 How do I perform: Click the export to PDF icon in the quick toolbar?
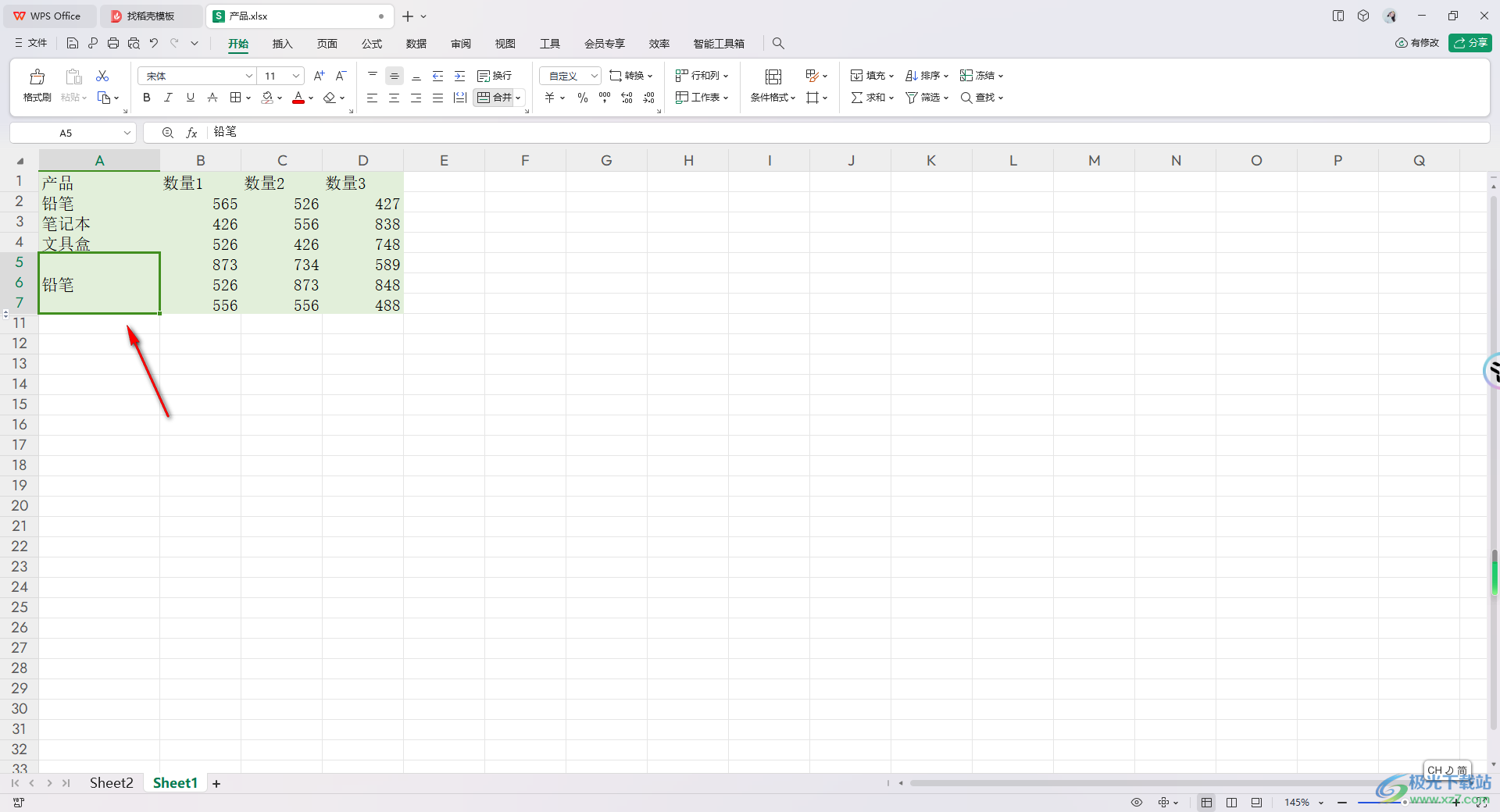[x=93, y=43]
